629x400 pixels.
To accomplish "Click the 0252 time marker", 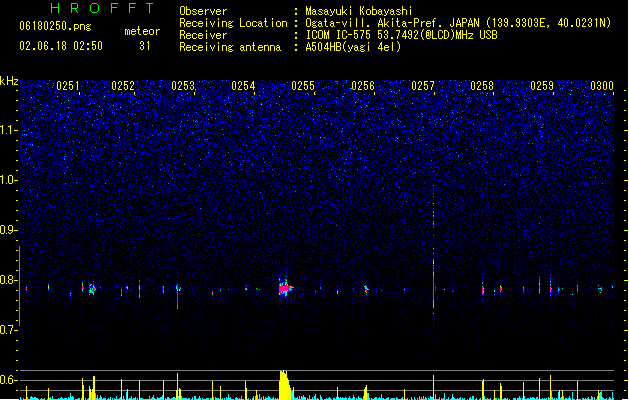I will point(123,86).
